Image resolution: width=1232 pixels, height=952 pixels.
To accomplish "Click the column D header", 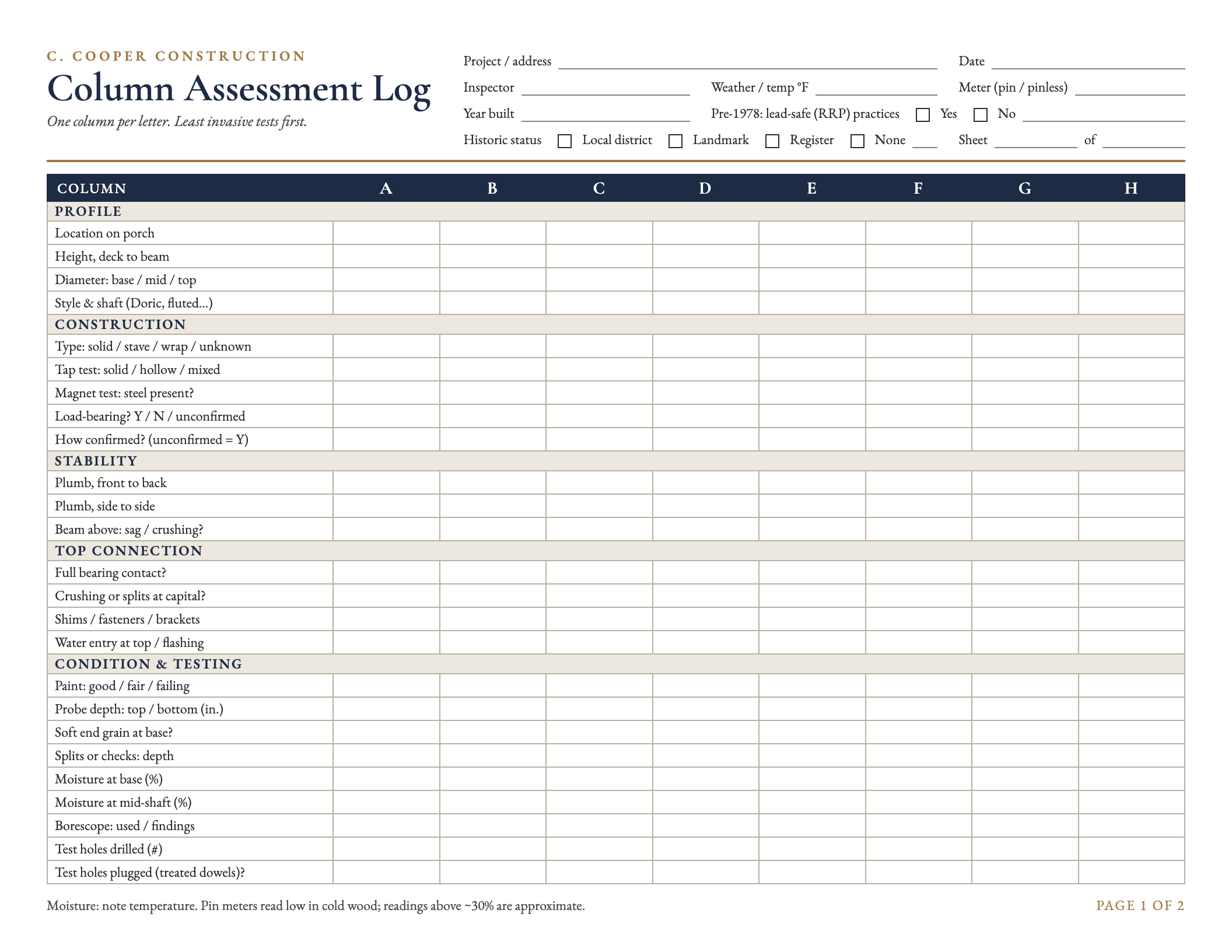I will 705,188.
